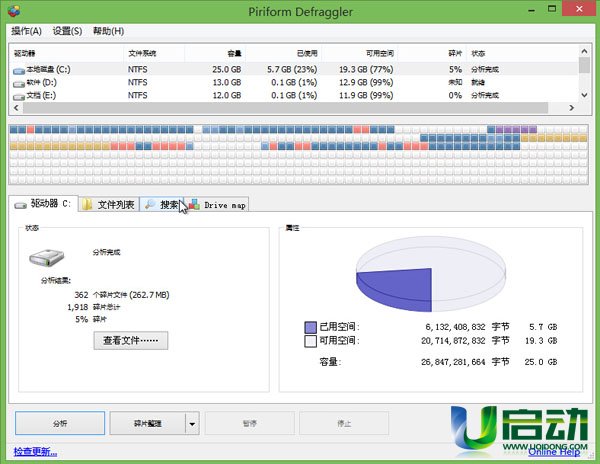Image resolution: width=600 pixels, height=464 pixels.
Task: Click the drive list scroll up arrow
Action: tap(584, 50)
